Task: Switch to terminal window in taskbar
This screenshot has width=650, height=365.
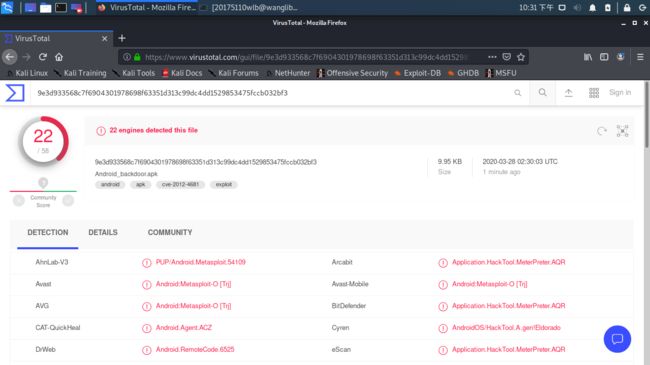Action: (x=250, y=7)
